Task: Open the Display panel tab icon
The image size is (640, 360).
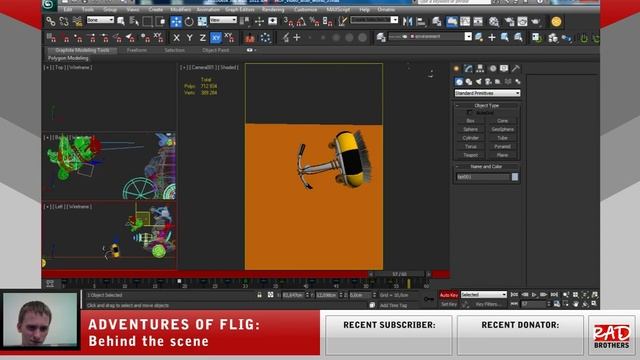Action: (504, 69)
